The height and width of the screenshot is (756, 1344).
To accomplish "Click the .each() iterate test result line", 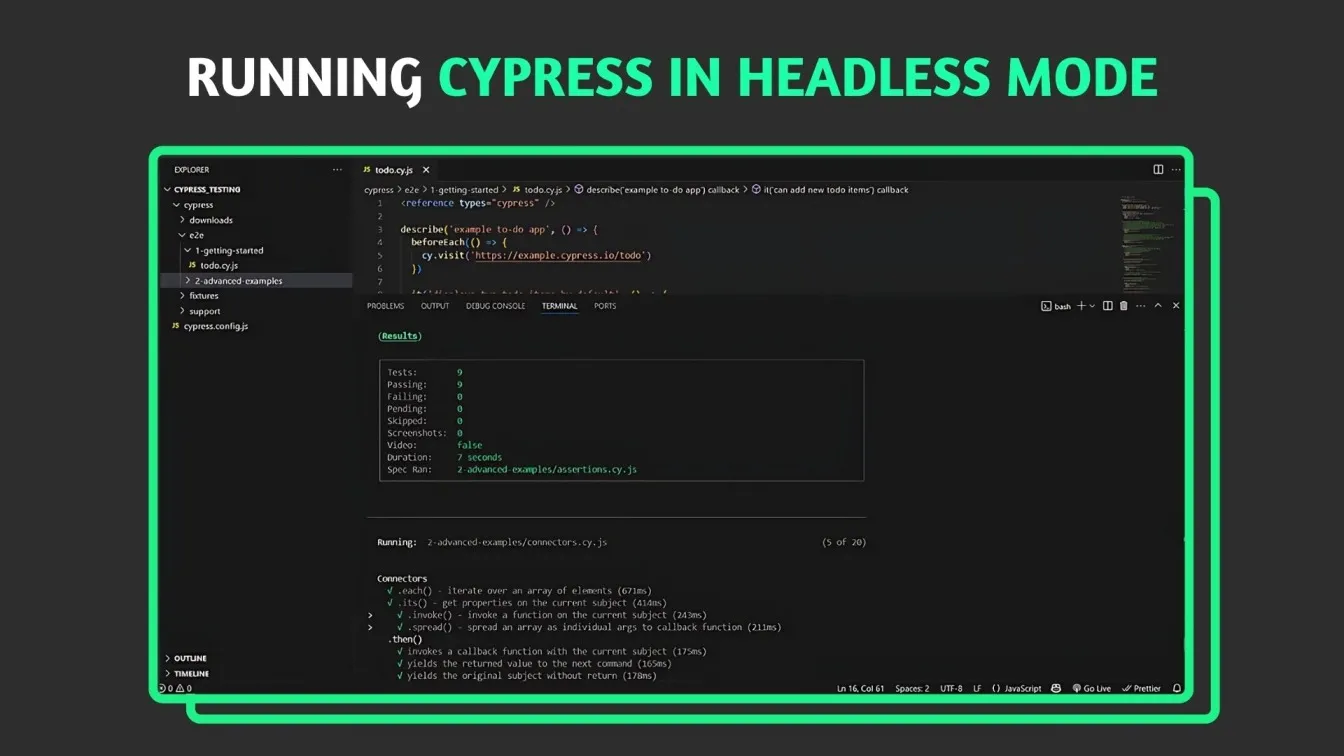I will (519, 591).
